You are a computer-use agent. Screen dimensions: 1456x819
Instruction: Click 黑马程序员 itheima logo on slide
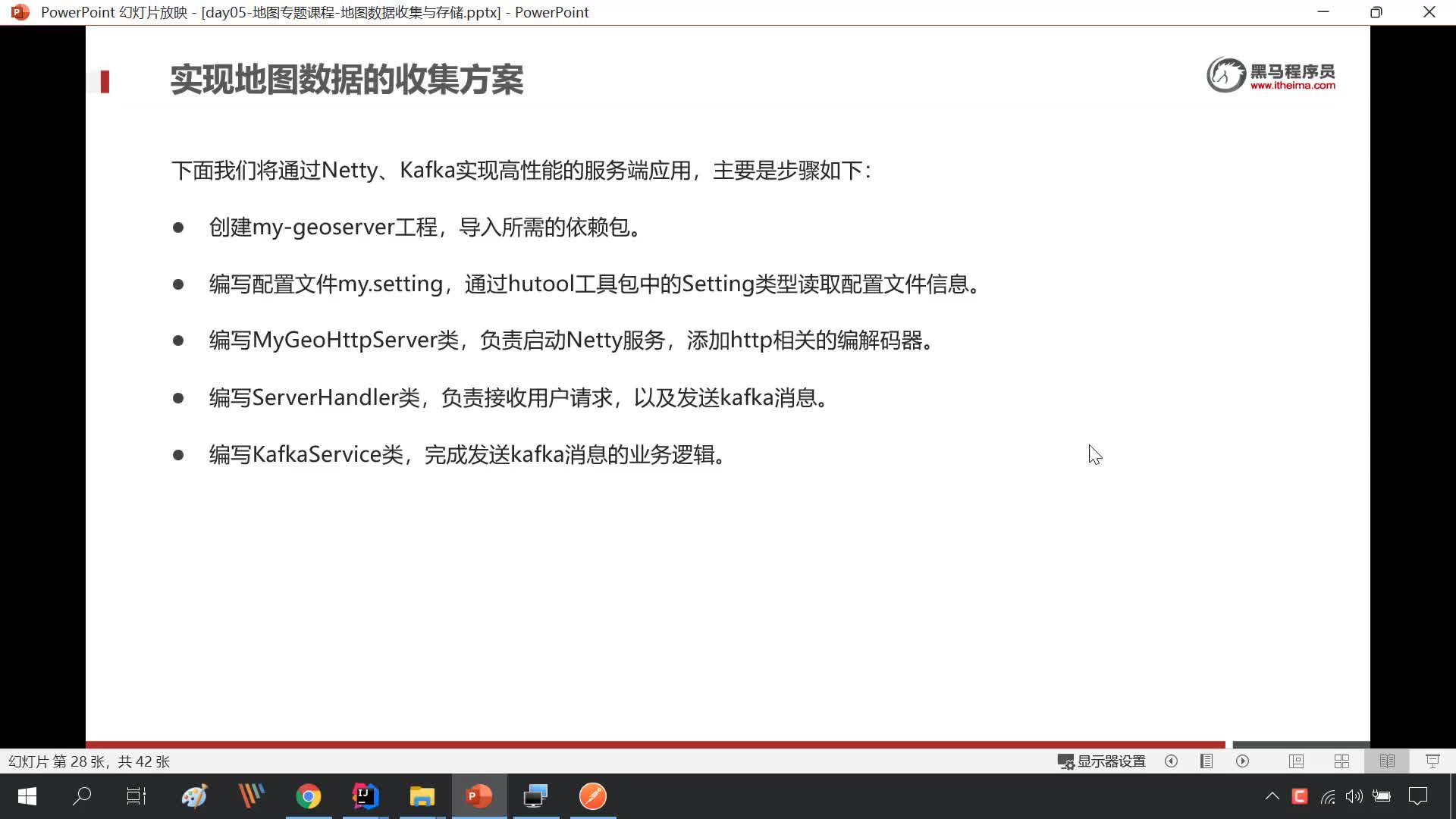(x=1271, y=75)
